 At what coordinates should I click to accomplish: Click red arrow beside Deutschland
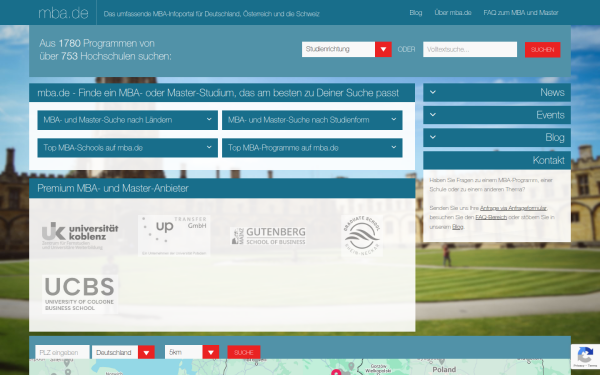coord(146,352)
